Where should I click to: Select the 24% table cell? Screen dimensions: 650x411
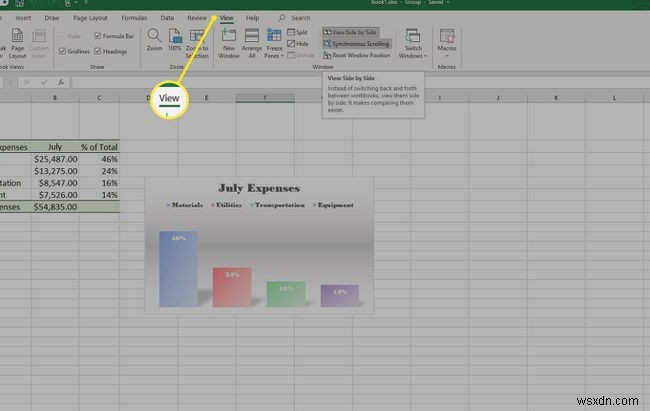tap(99, 171)
